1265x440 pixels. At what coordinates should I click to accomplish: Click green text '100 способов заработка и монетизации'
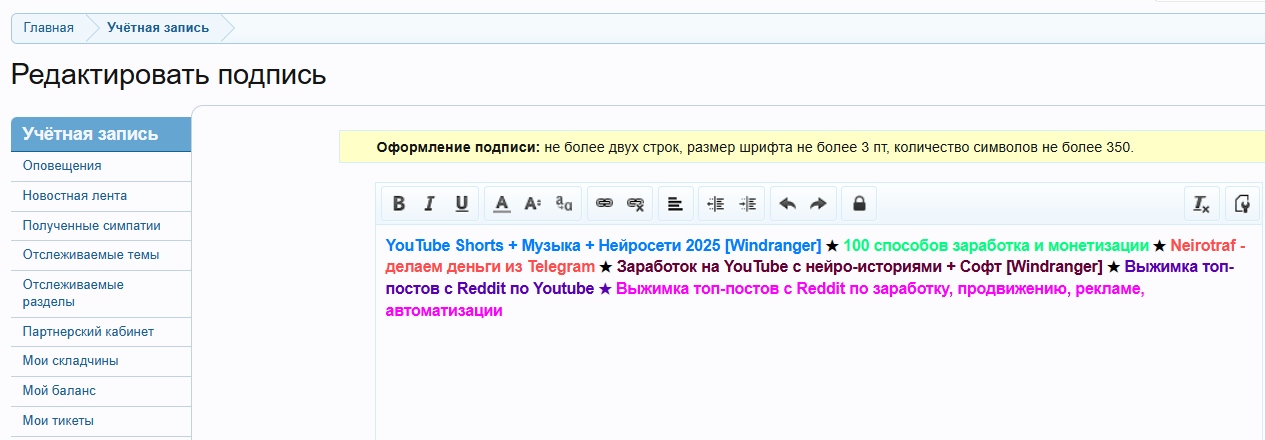[996, 245]
